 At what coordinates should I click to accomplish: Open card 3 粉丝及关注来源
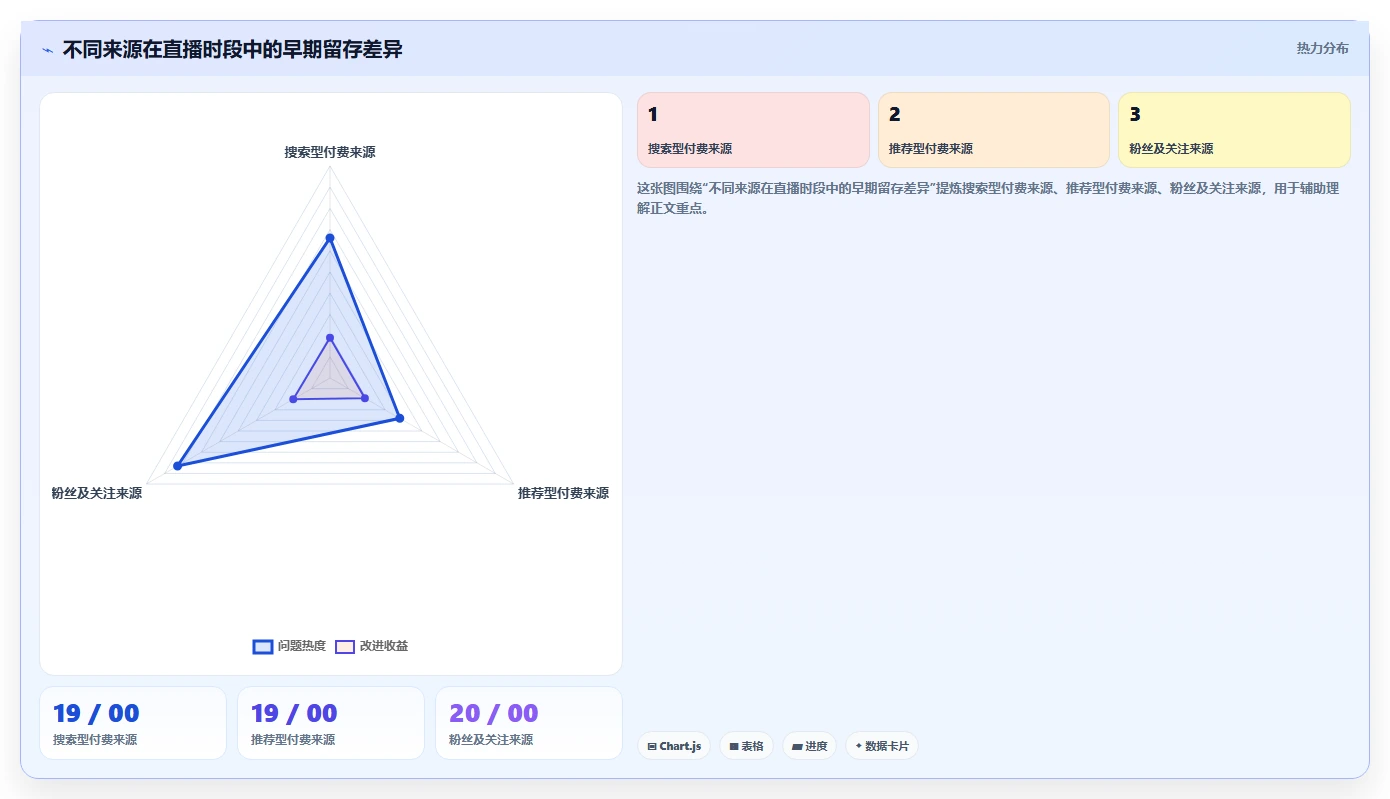point(1234,130)
